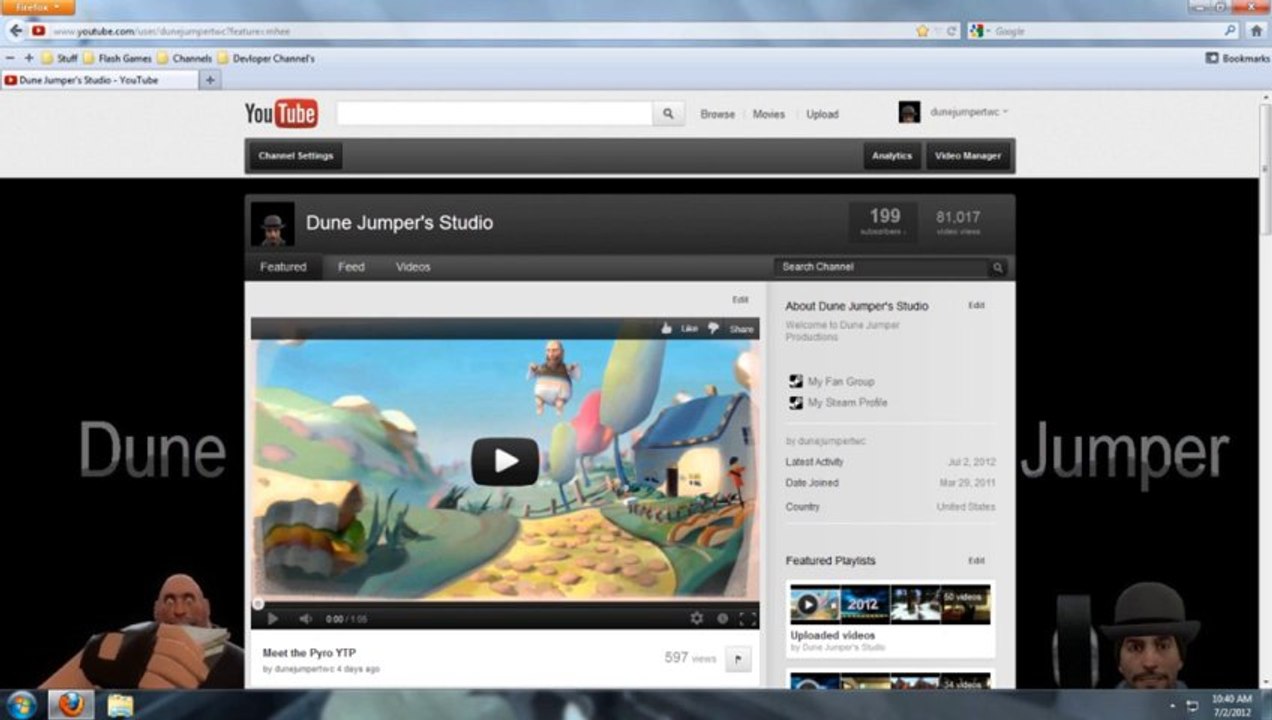This screenshot has width=1272, height=720.
Task: Open the Flash Games bookmarks folder
Action: pyautogui.click(x=117, y=58)
